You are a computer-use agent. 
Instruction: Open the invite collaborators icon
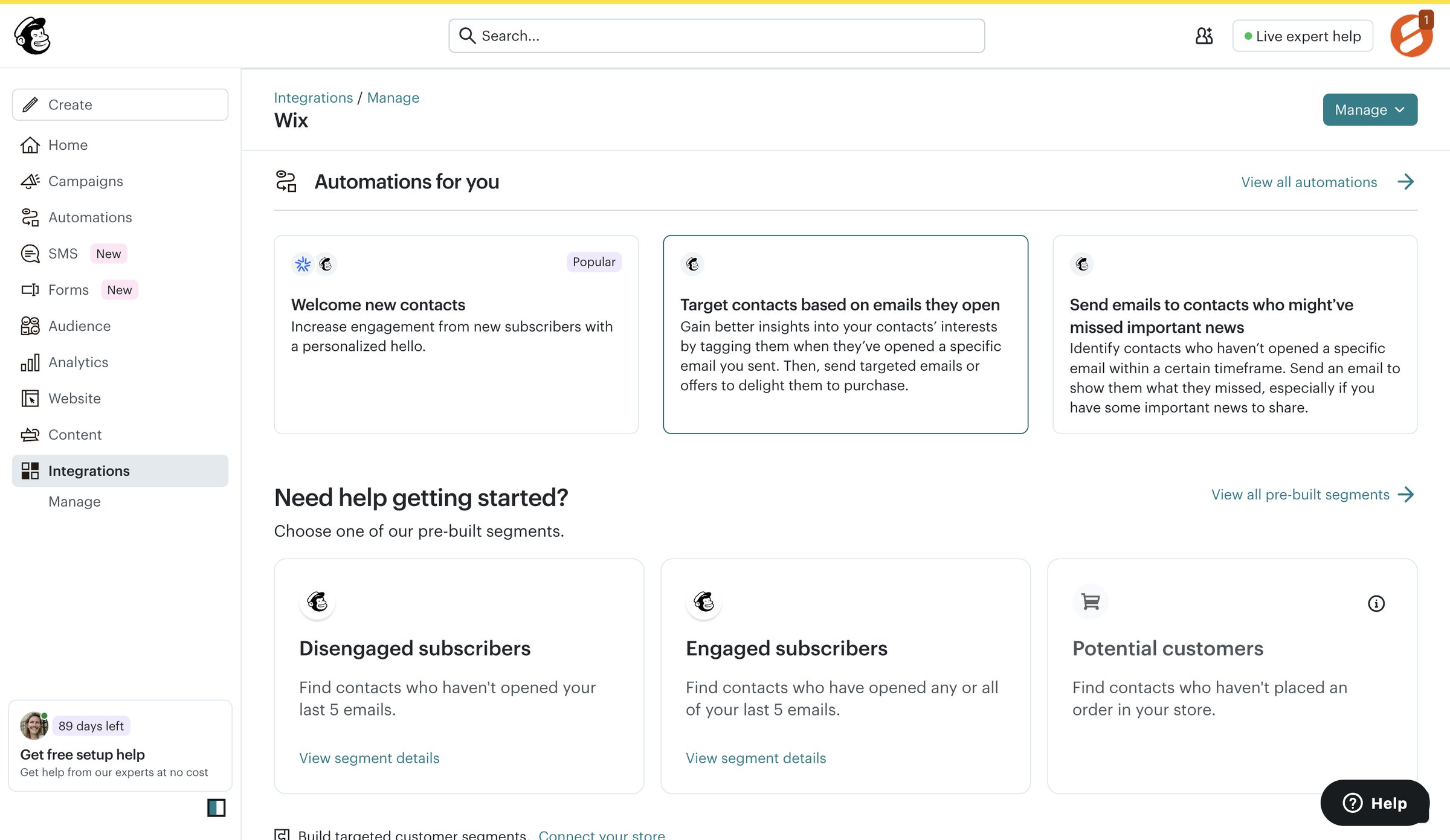coord(1203,36)
